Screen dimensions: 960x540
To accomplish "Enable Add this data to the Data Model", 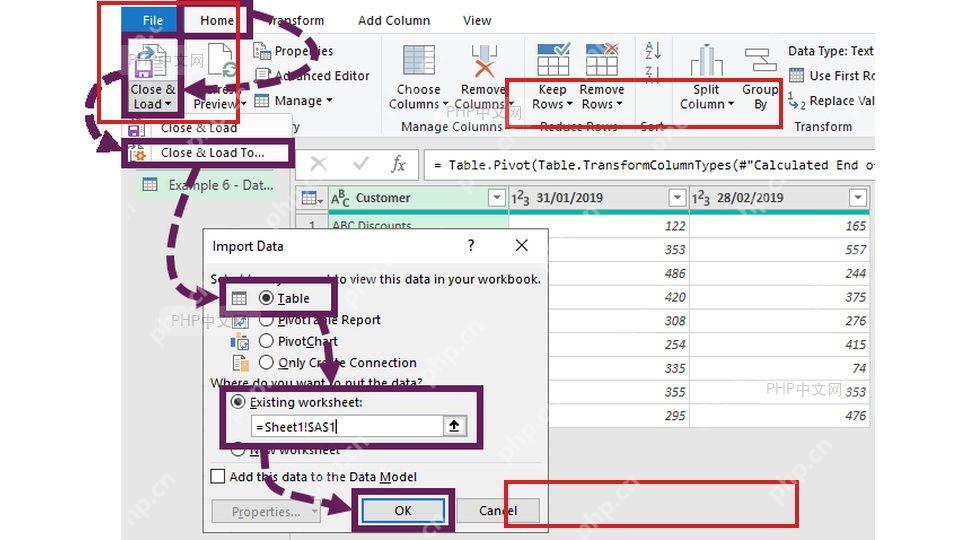I will [x=217, y=476].
